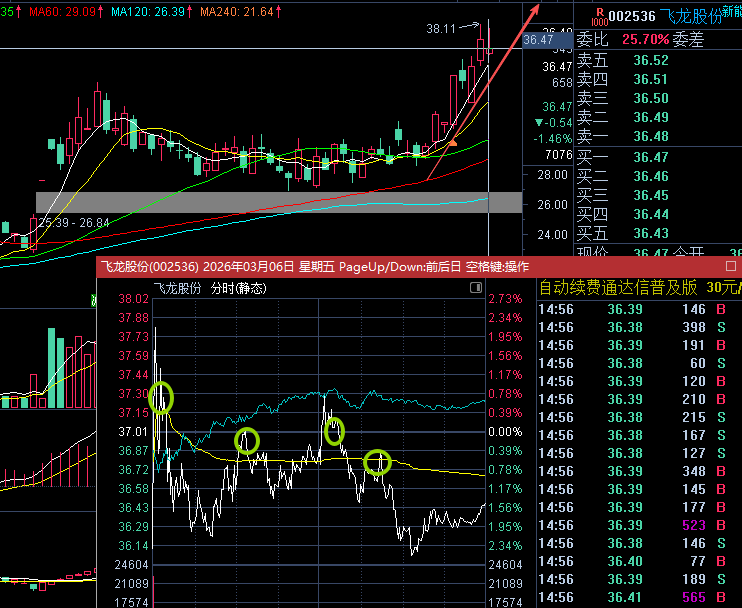The width and height of the screenshot is (742, 608).
Task: Click the 2.73% top percentage axis label
Action: click(505, 299)
